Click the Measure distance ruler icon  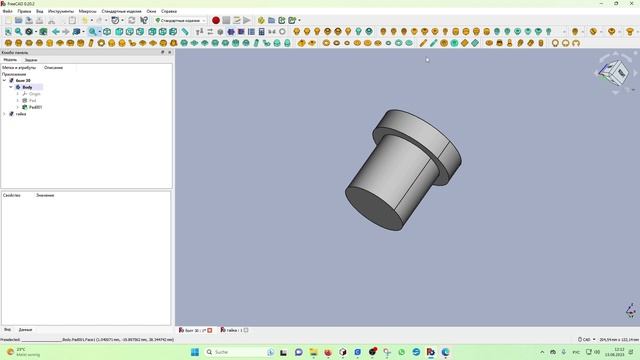click(185, 31)
